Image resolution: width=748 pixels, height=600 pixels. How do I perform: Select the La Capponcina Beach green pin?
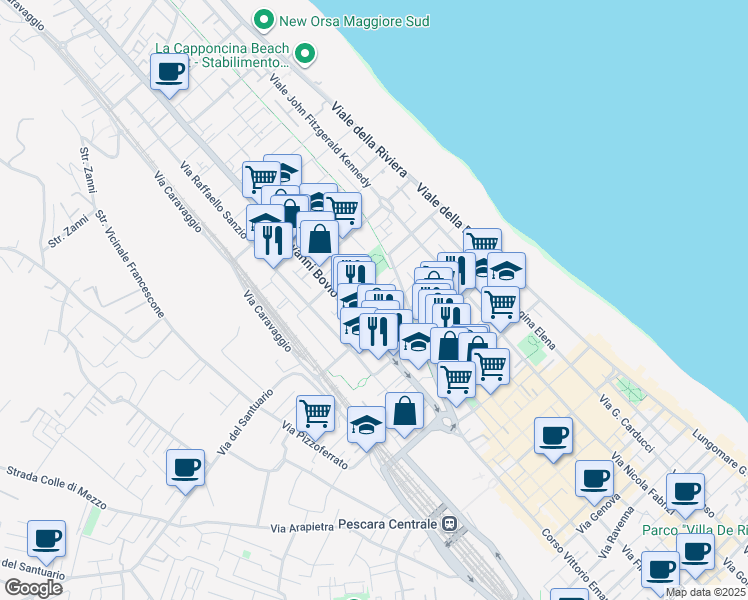308,54
